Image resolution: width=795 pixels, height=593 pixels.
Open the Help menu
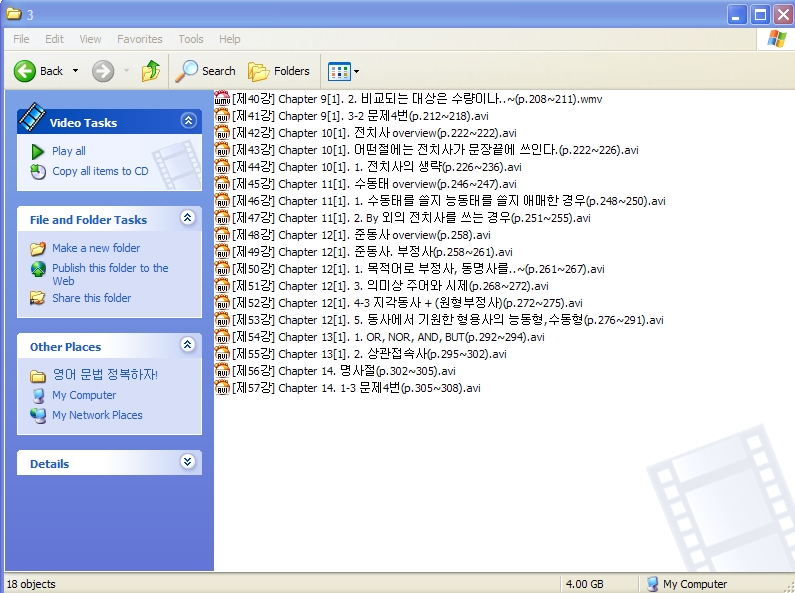230,39
